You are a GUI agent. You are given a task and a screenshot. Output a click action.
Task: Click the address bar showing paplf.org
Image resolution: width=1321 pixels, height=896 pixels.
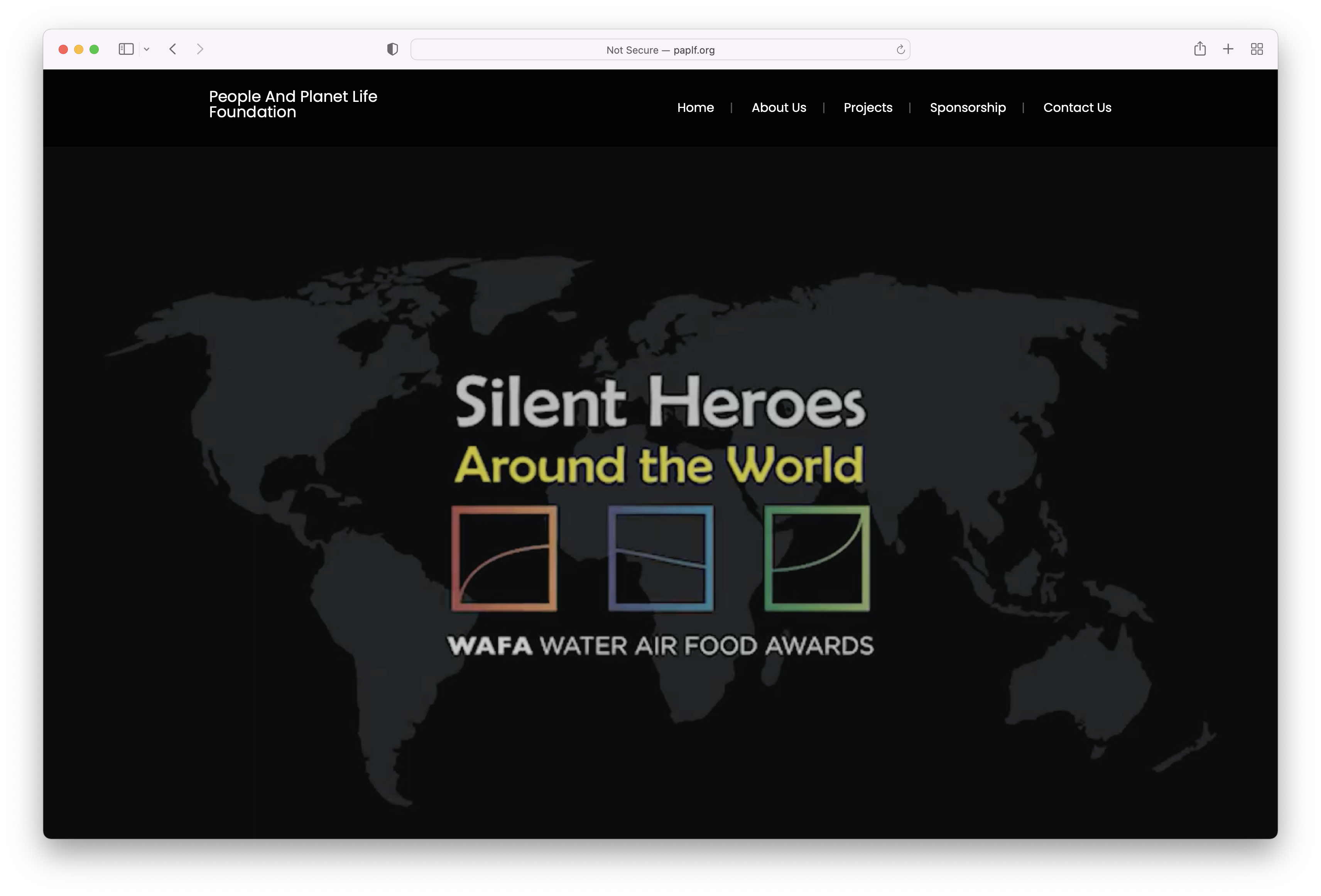click(x=660, y=49)
